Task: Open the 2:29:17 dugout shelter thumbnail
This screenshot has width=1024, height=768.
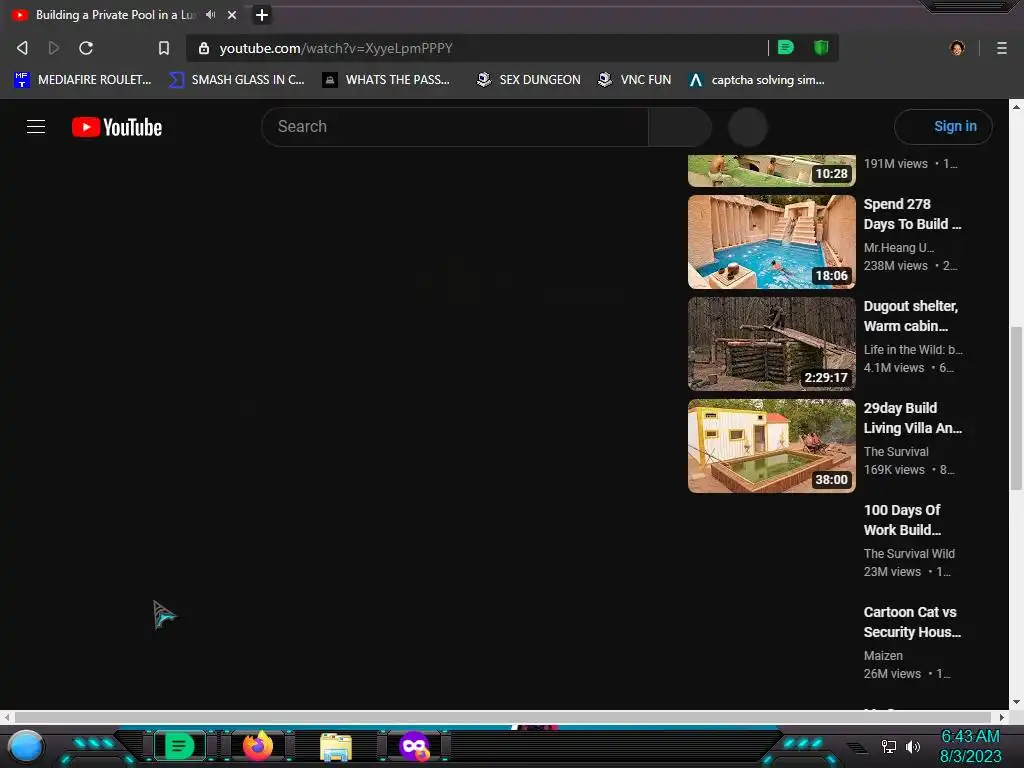Action: [x=771, y=344]
